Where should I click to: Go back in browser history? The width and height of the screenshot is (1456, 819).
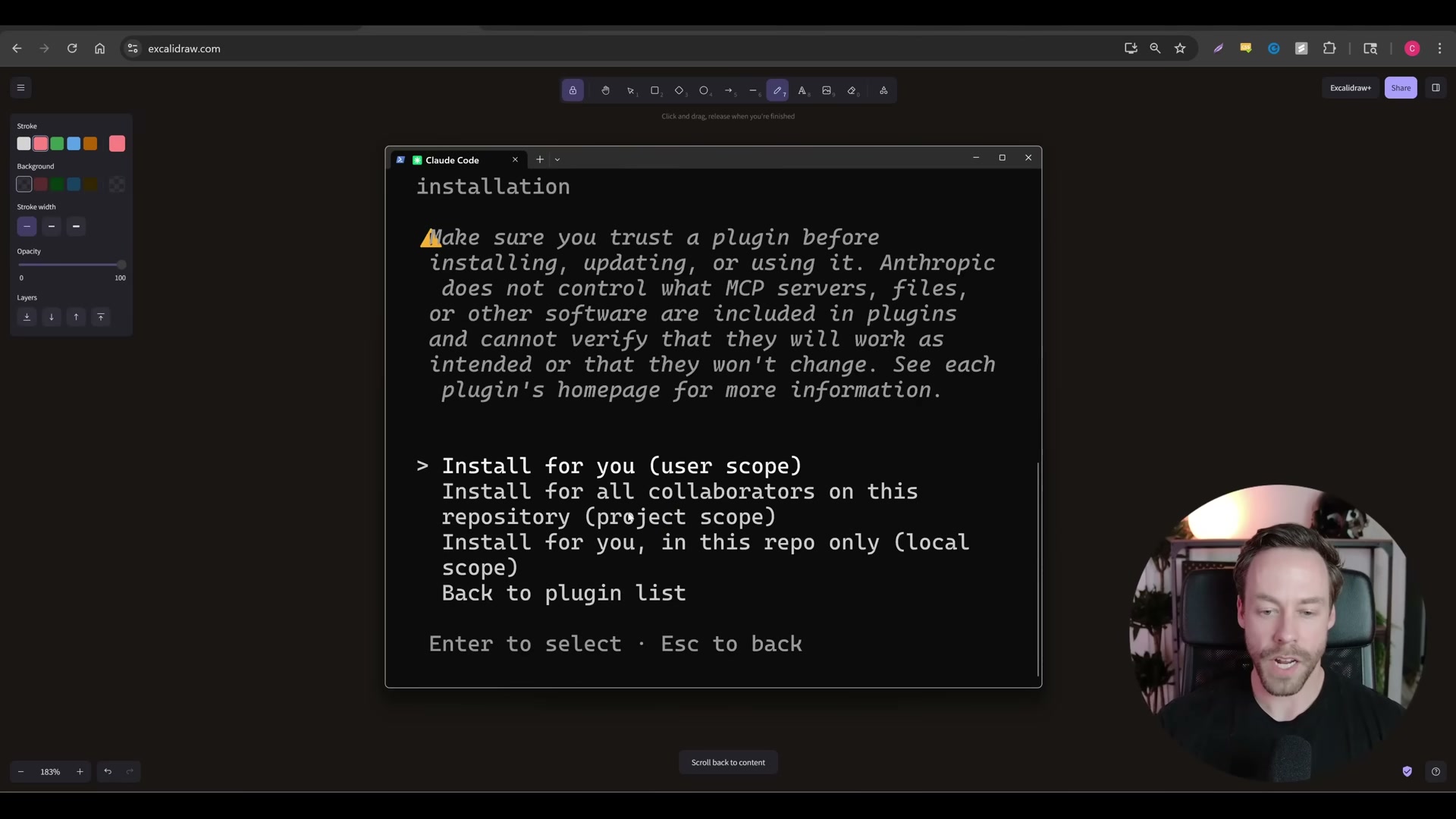coord(17,49)
